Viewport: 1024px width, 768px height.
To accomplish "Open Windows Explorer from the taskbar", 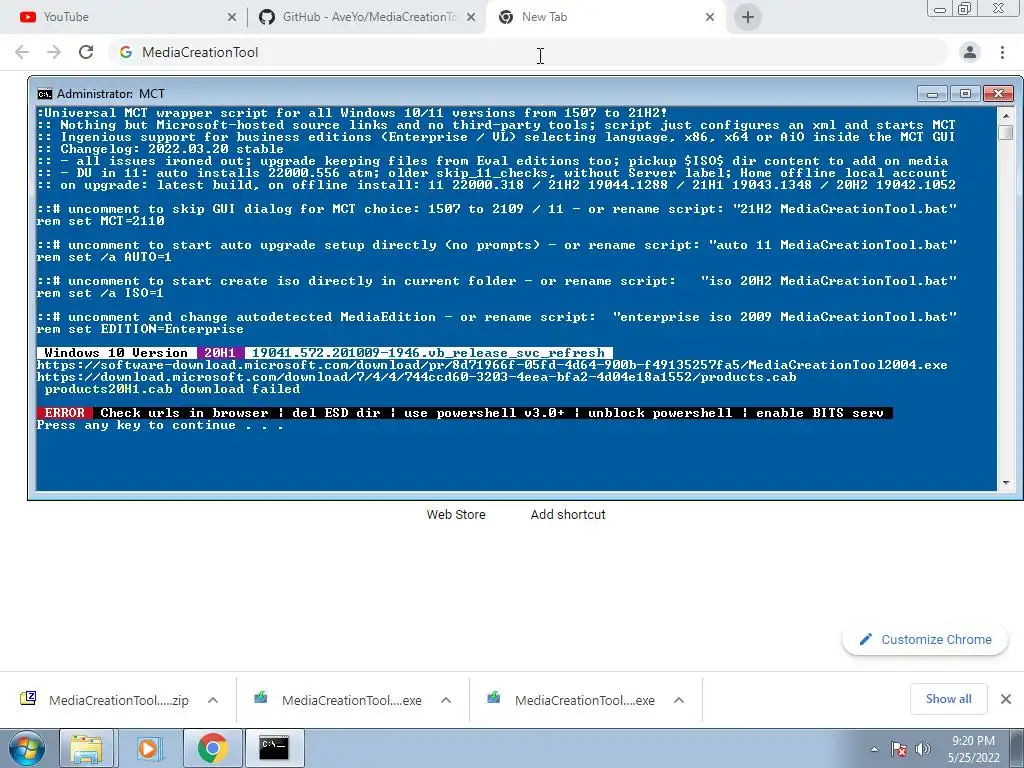I will (86, 748).
